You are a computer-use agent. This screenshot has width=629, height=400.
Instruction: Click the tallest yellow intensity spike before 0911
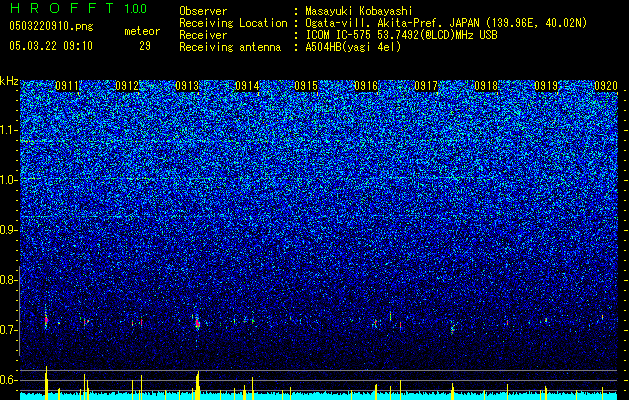click(x=46, y=383)
